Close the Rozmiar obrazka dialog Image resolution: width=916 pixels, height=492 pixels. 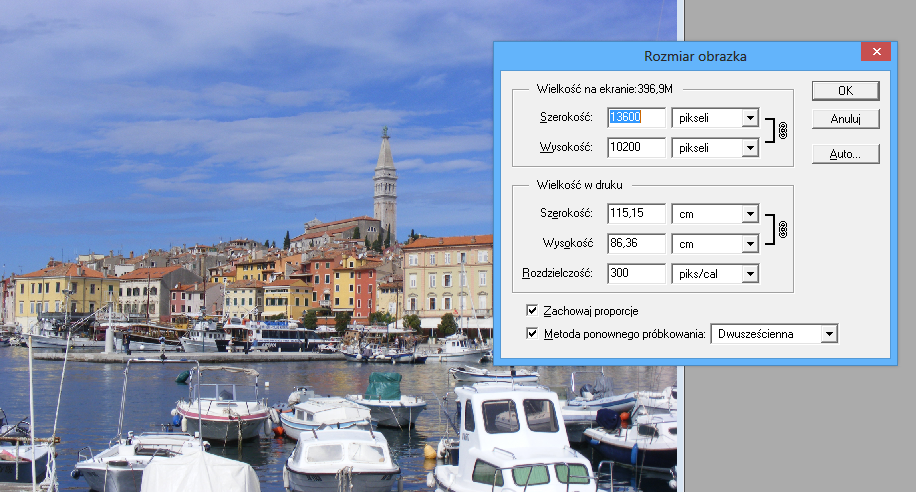[x=876, y=52]
